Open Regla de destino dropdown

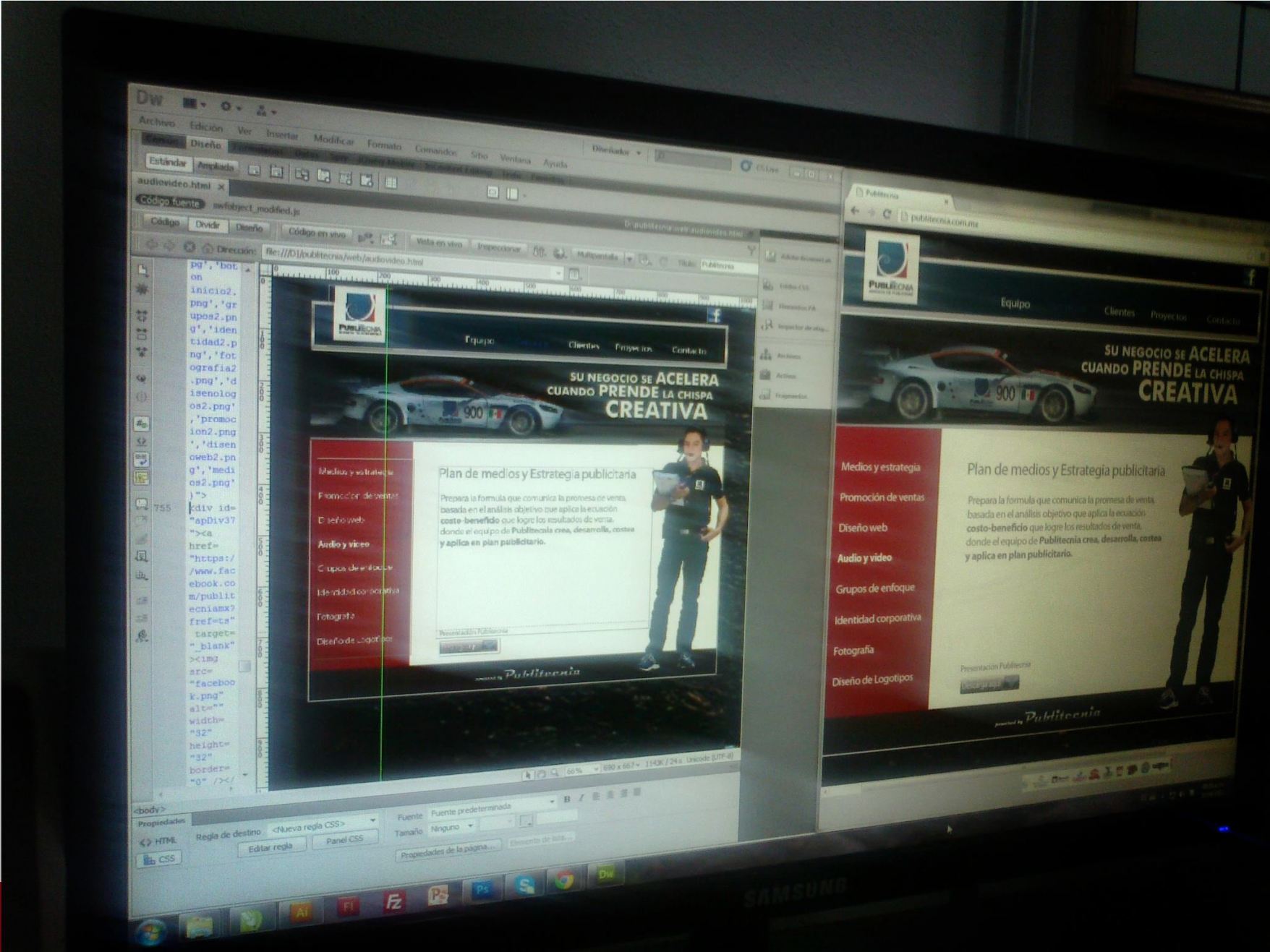pos(323,823)
